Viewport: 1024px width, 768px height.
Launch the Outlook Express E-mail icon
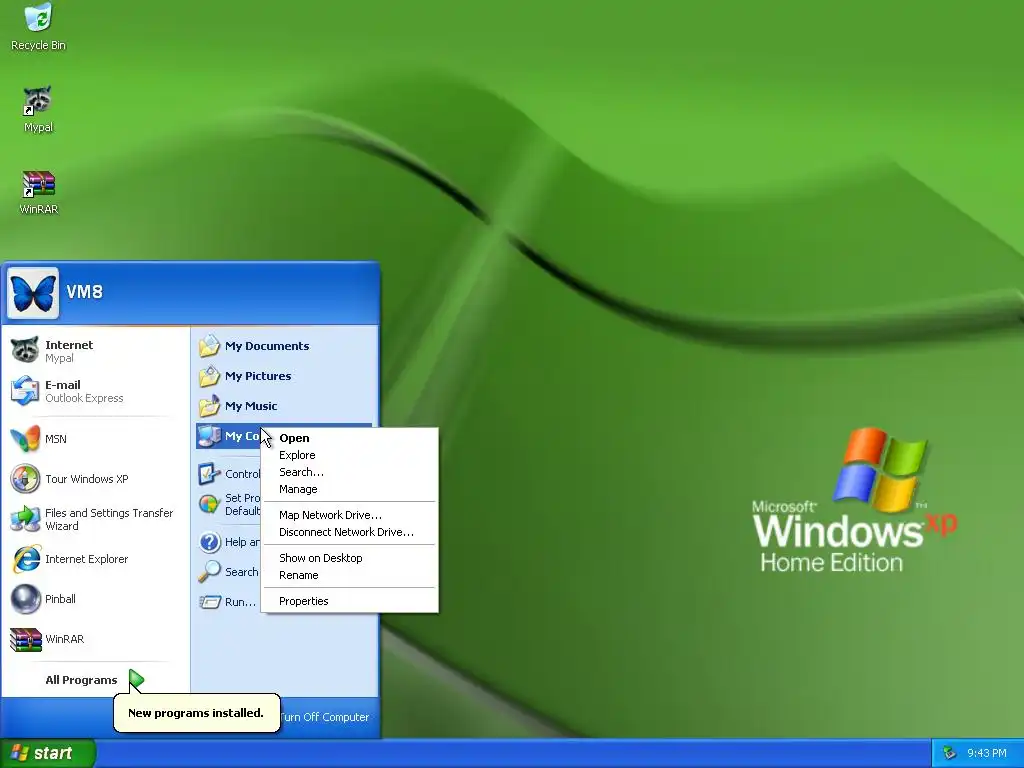pos(25,391)
